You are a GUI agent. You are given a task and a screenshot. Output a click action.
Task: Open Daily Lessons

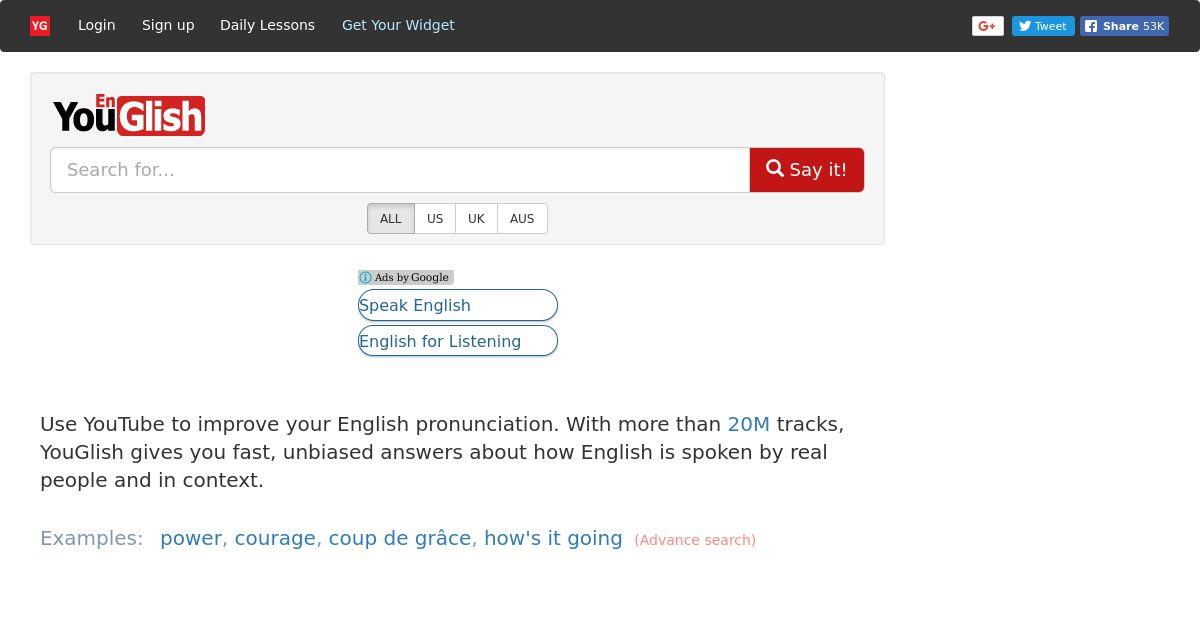pyautogui.click(x=267, y=25)
